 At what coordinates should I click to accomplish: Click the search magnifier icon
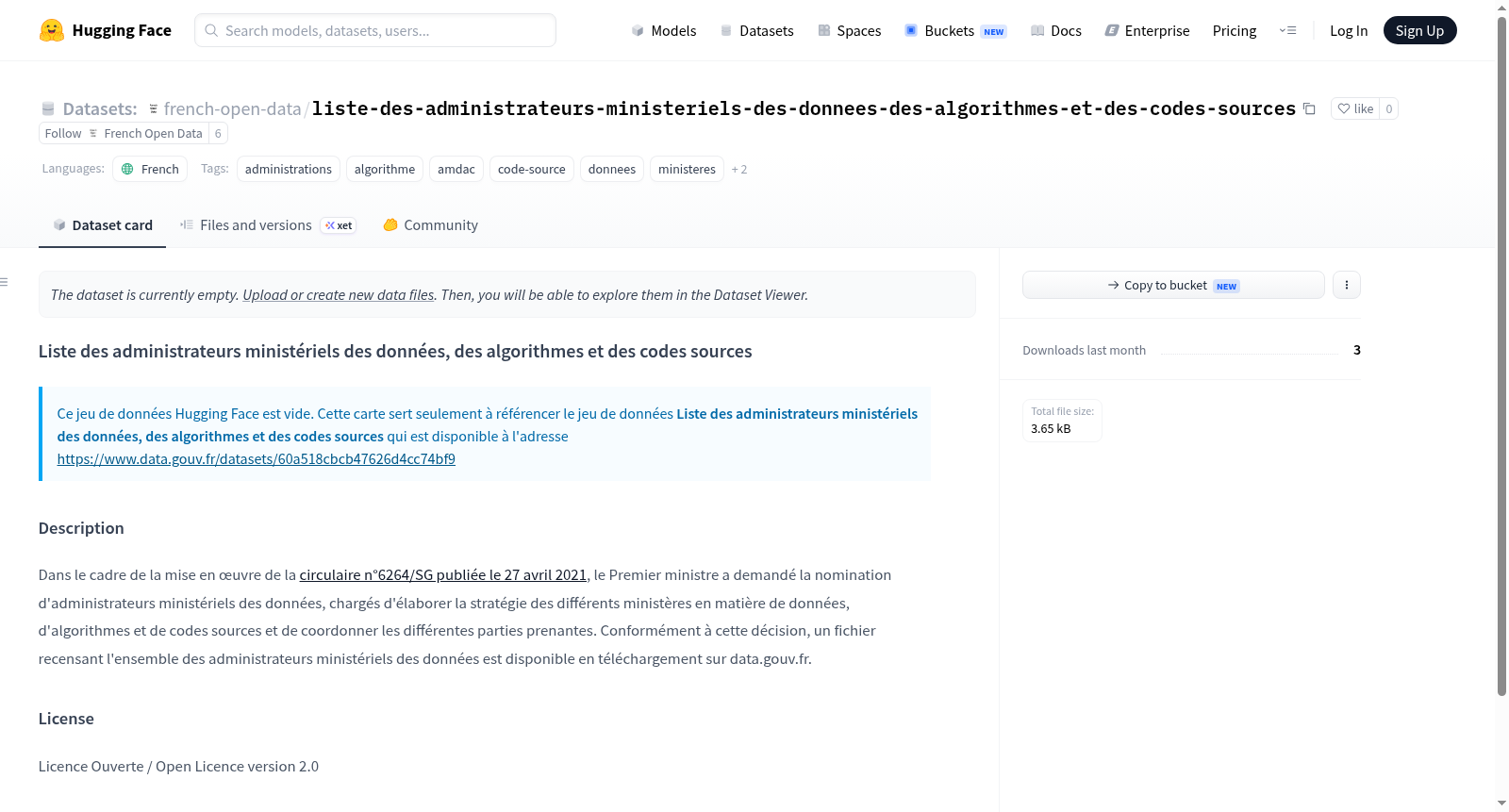coord(211,30)
